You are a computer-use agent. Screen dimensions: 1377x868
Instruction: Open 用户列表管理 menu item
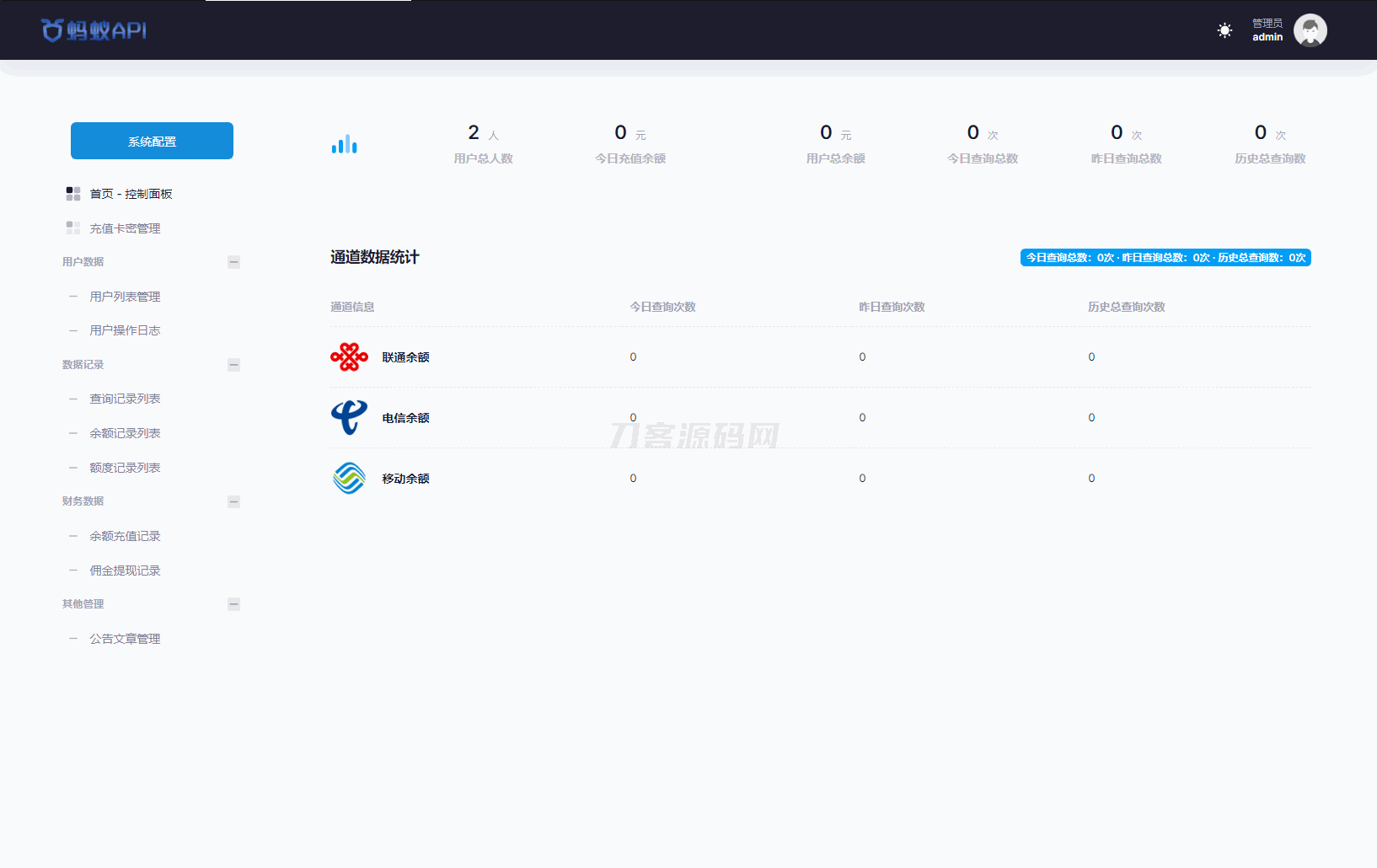point(125,297)
